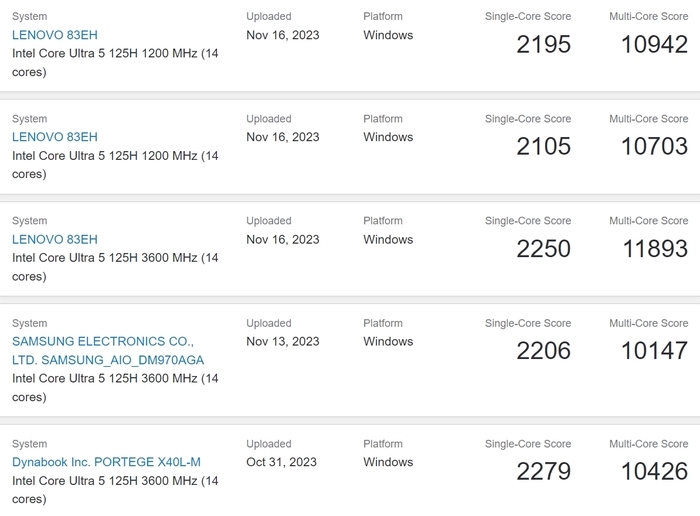Image resolution: width=700 pixels, height=516 pixels.
Task: Click the single-core score 2195
Action: (543, 44)
